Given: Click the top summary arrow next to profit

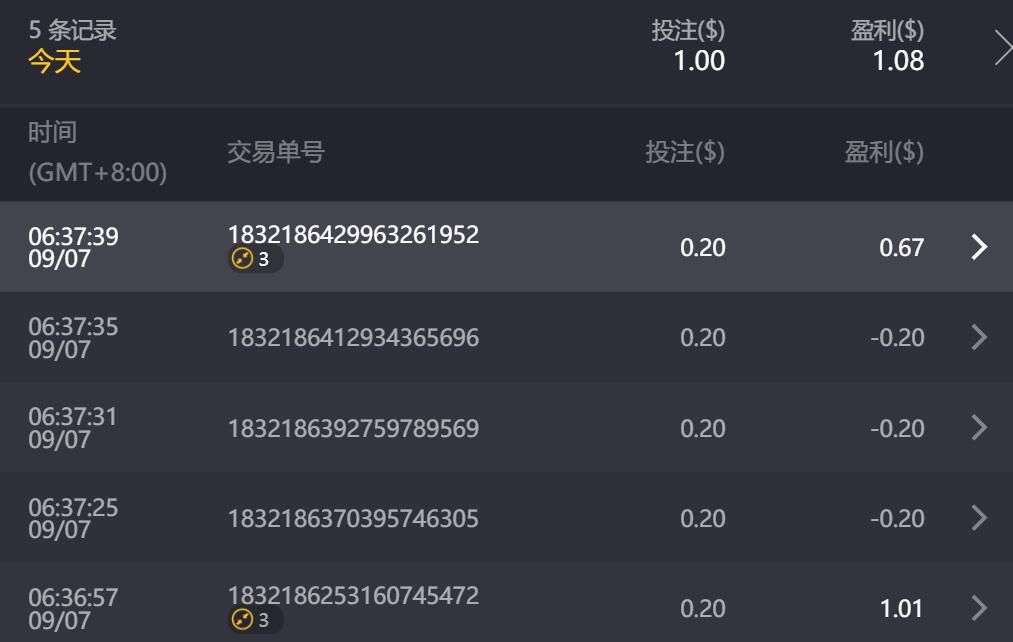Looking at the screenshot, I should click(1002, 47).
